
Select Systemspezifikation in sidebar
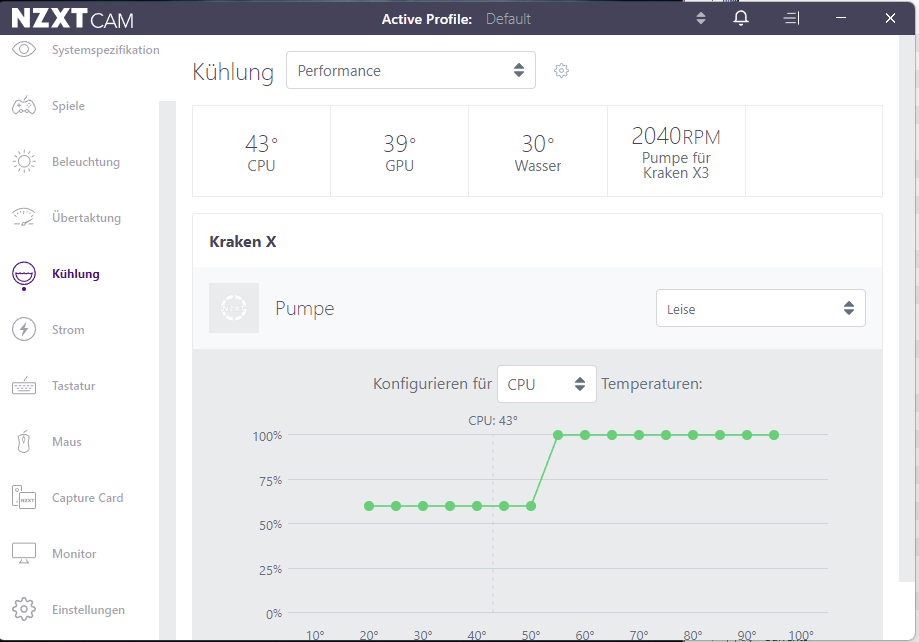(x=105, y=50)
